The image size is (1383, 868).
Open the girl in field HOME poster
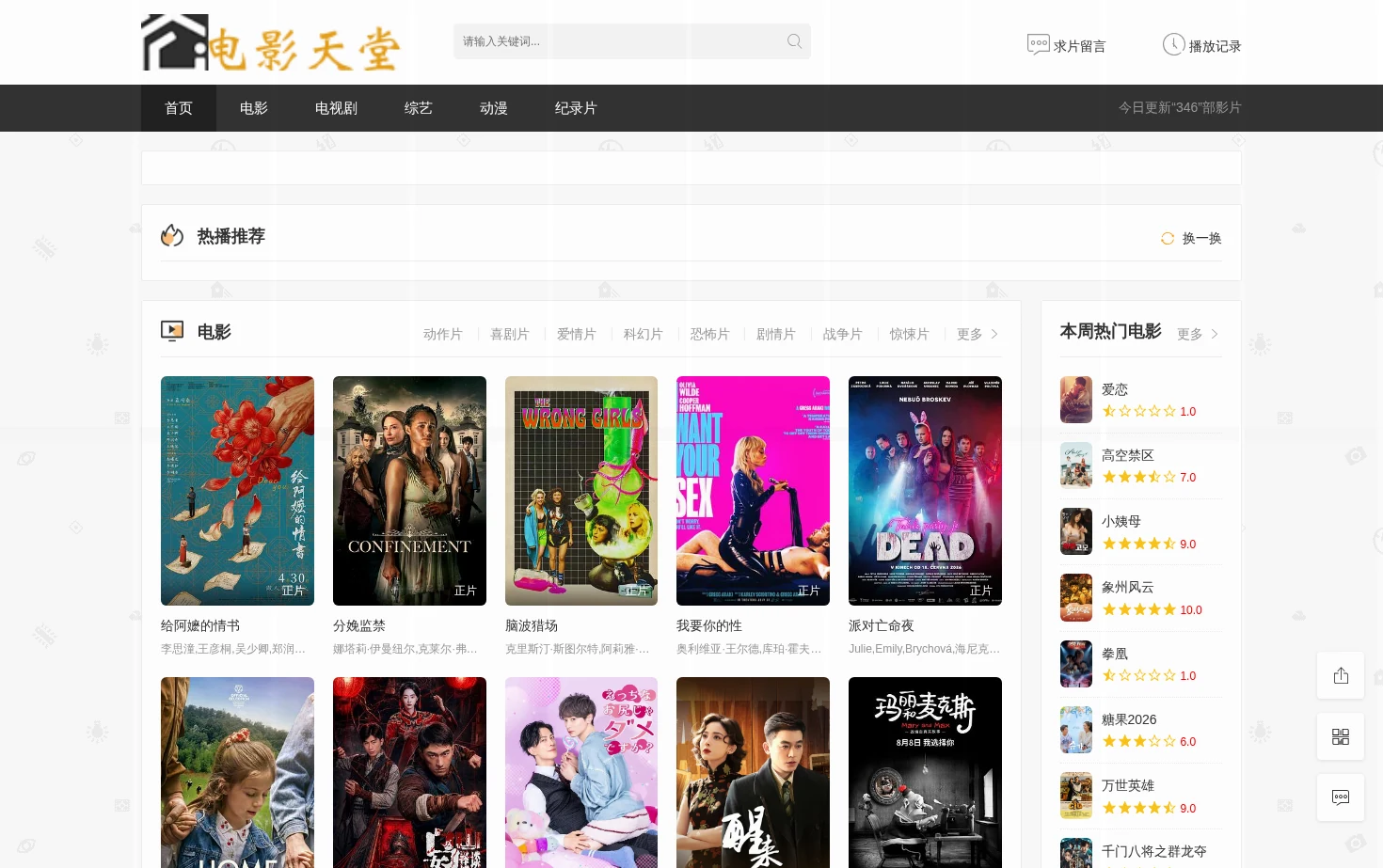(237, 772)
